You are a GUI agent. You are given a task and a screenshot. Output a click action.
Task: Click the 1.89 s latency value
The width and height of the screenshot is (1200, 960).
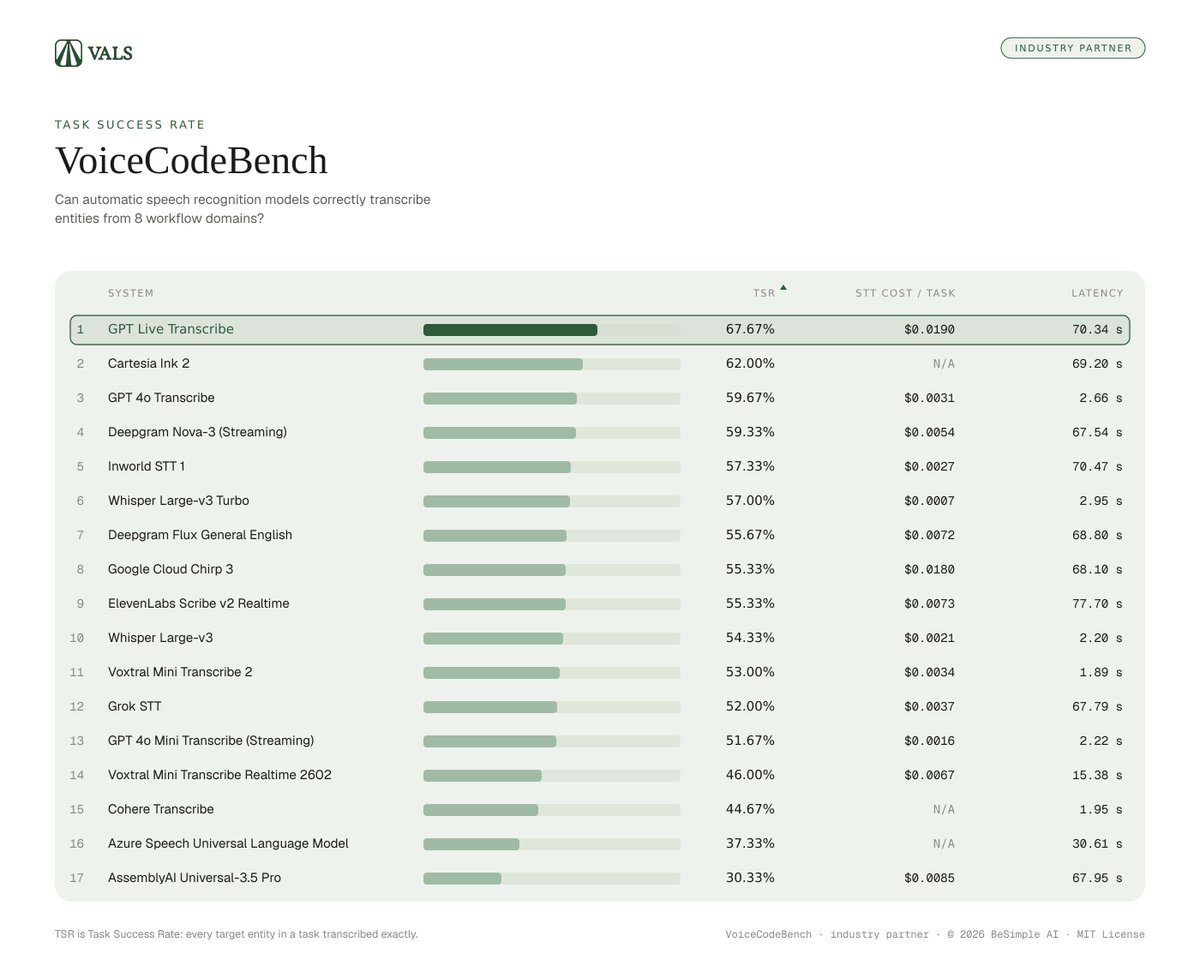tap(1101, 672)
